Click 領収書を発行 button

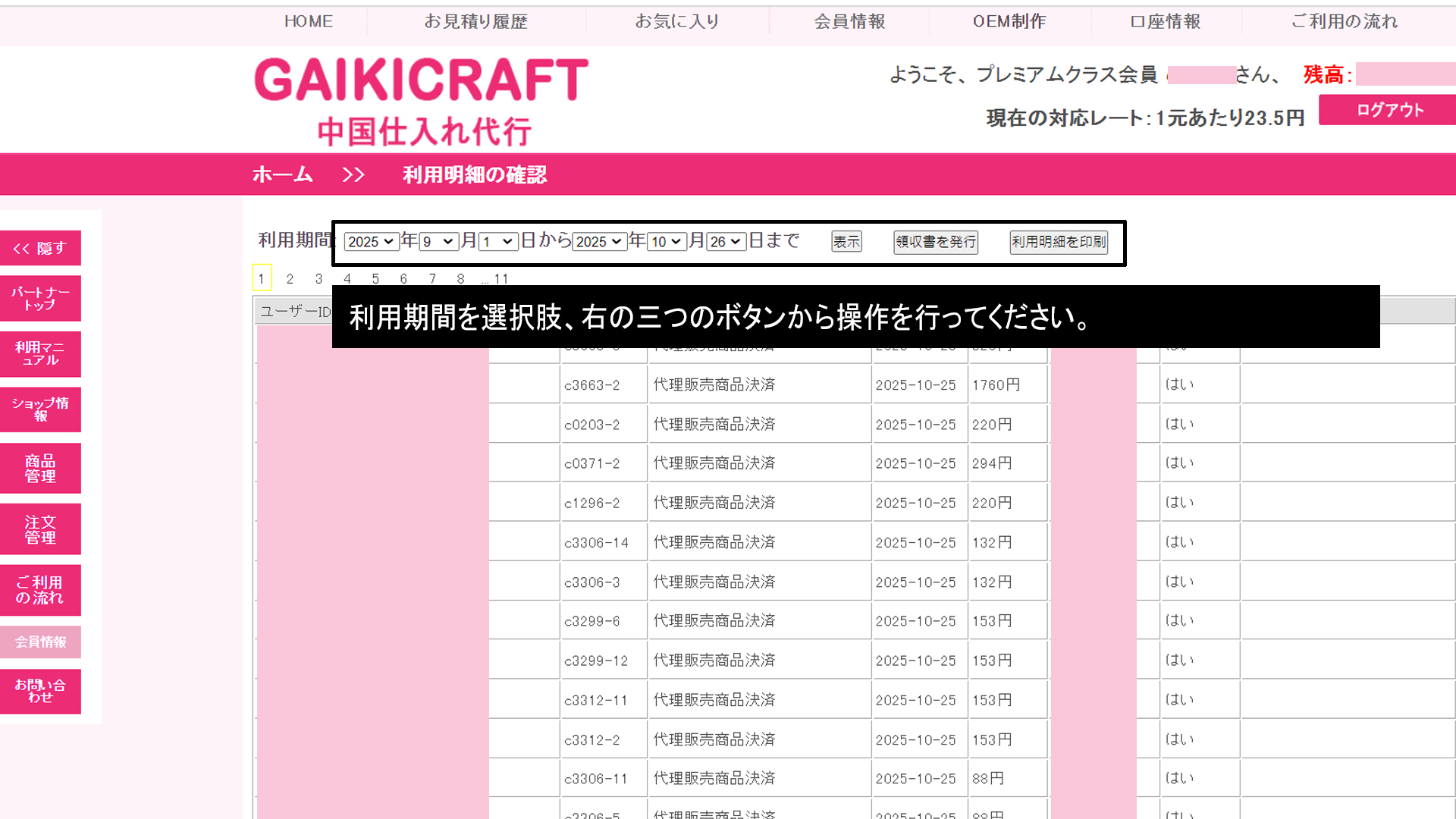(935, 242)
